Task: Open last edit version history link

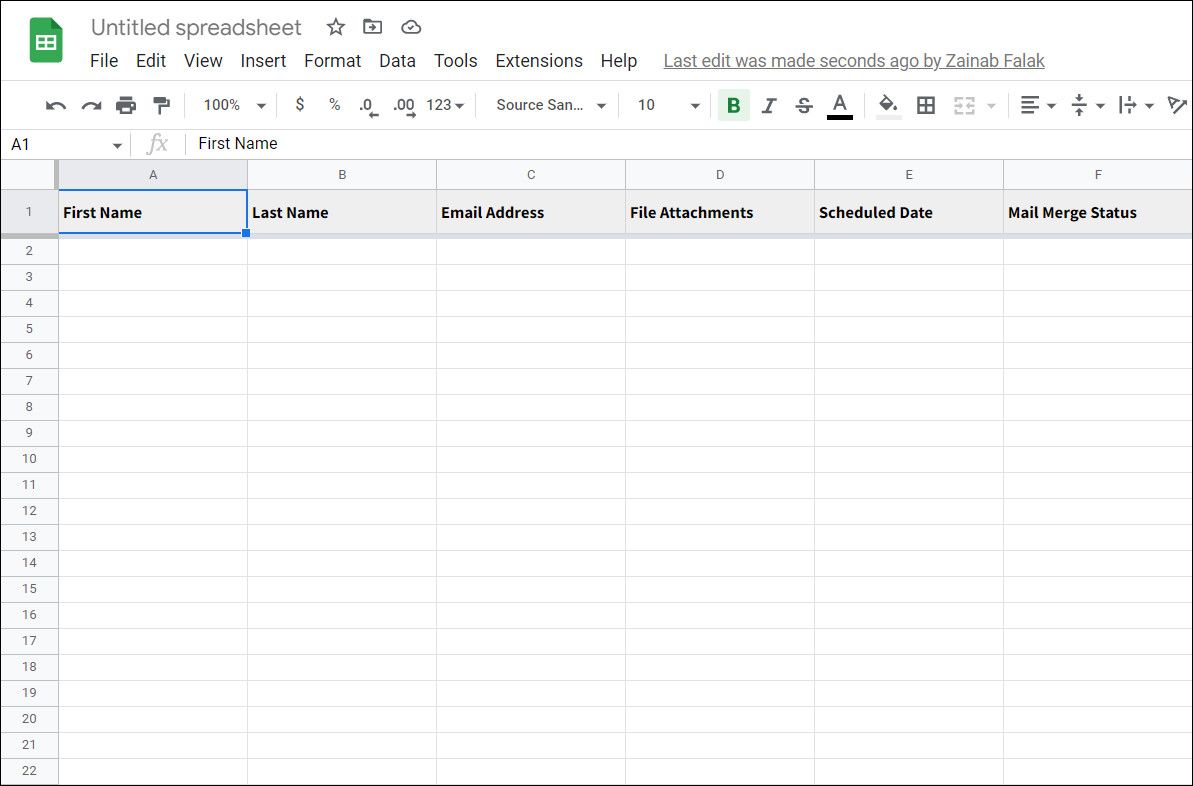Action: click(x=854, y=61)
